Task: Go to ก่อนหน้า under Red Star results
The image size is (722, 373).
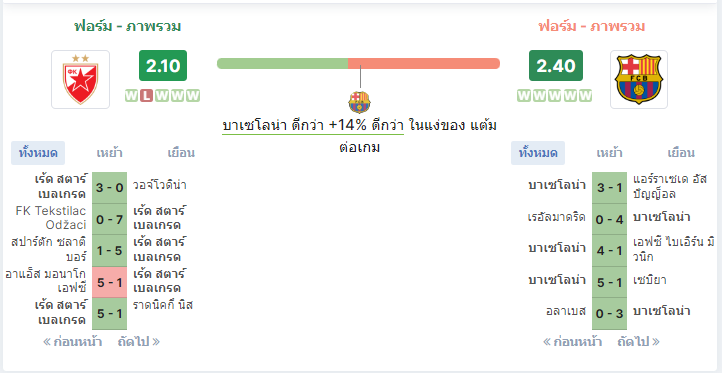Action: (73, 342)
